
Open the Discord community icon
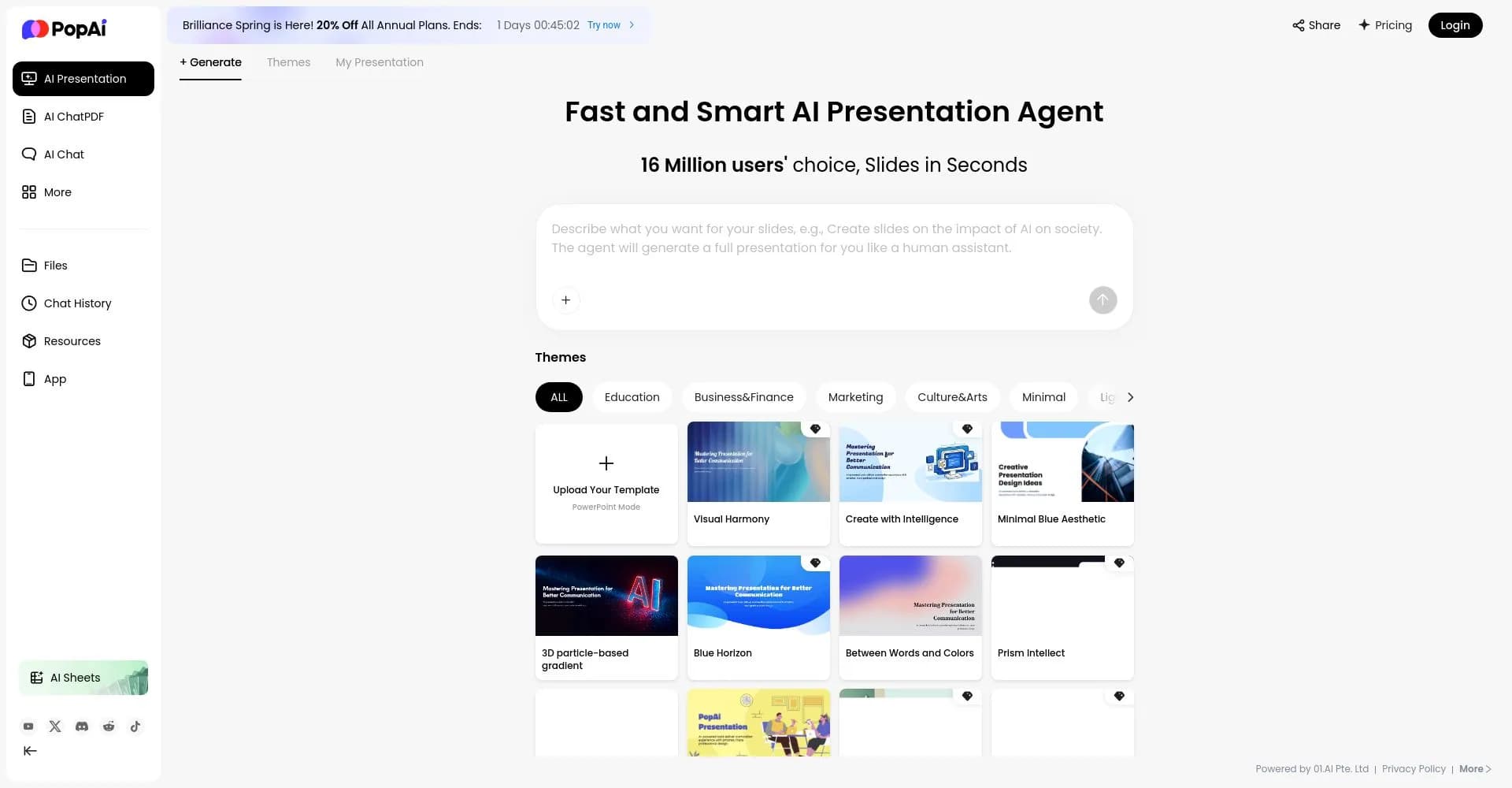tap(82, 727)
